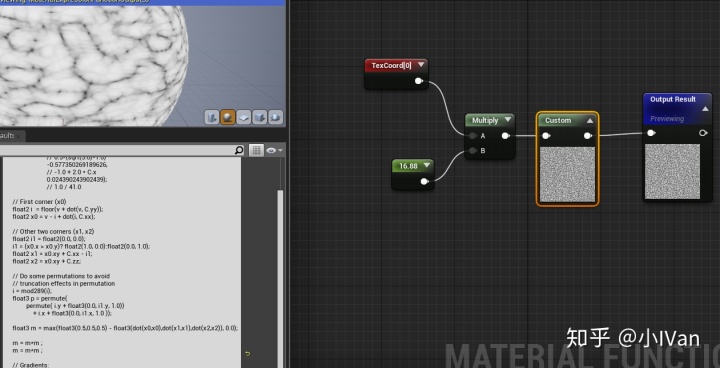Click Custom node input pin
The image size is (720, 368).
(x=546, y=136)
